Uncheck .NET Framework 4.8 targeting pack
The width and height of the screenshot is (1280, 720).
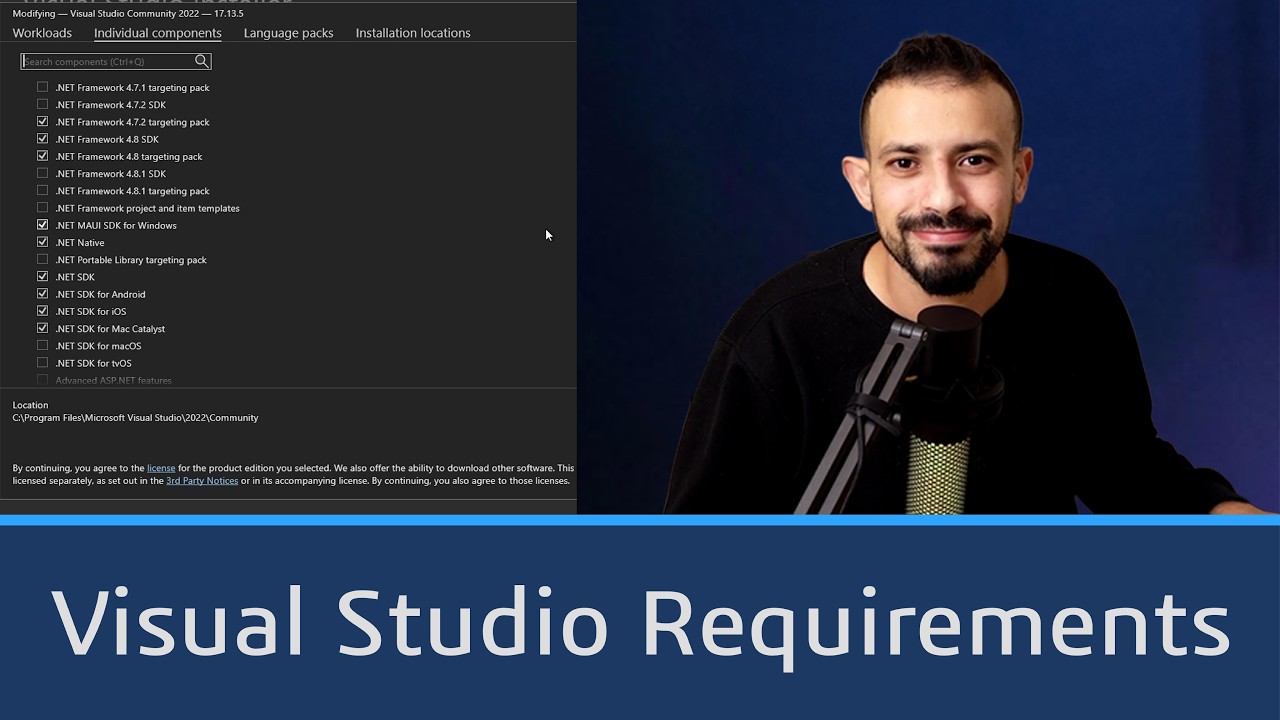pos(42,156)
